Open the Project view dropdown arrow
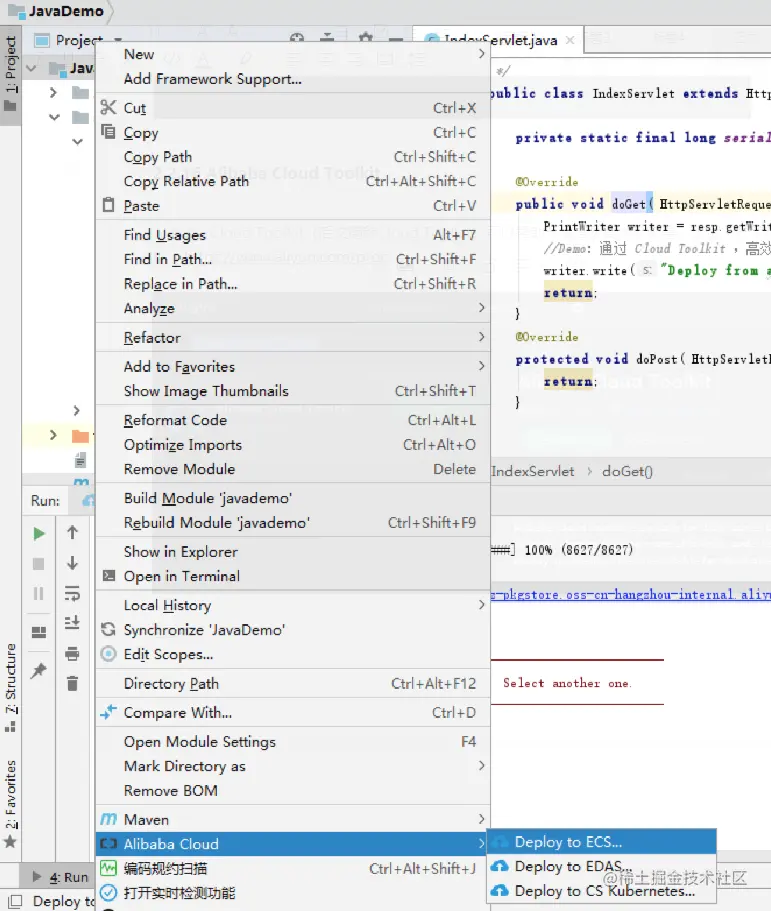 click(x=119, y=40)
